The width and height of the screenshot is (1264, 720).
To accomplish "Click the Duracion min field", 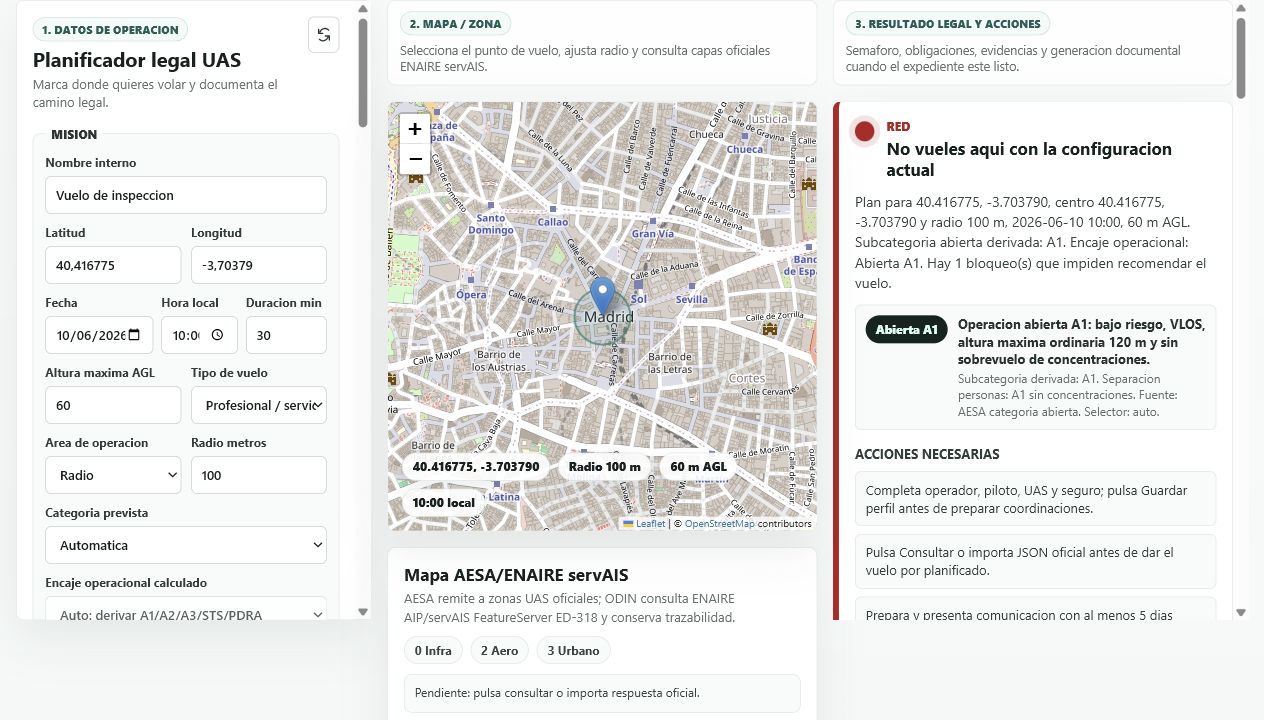I will click(x=286, y=335).
